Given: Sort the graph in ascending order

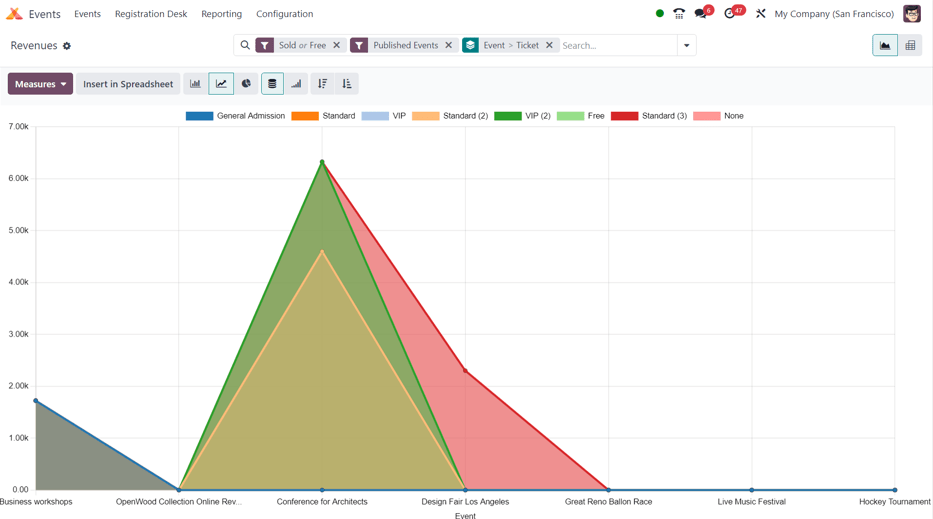Looking at the screenshot, I should click(x=347, y=84).
